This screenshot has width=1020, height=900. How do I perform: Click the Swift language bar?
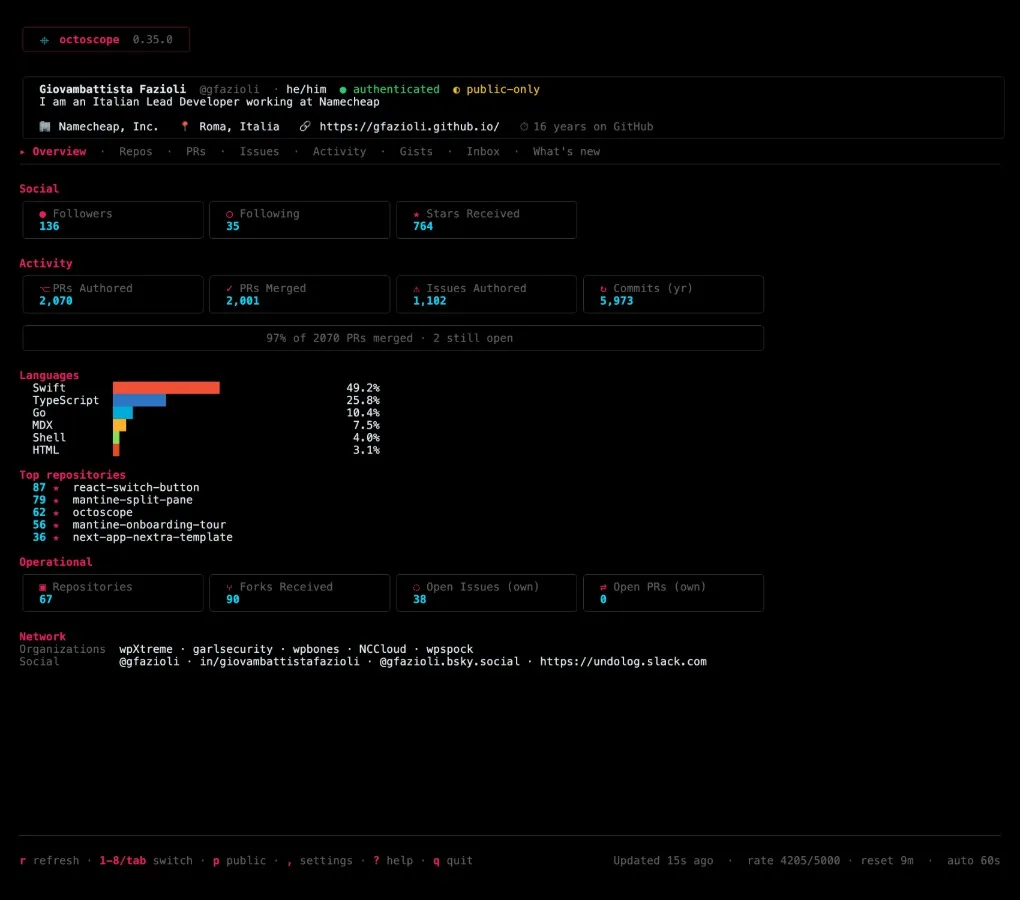166,388
